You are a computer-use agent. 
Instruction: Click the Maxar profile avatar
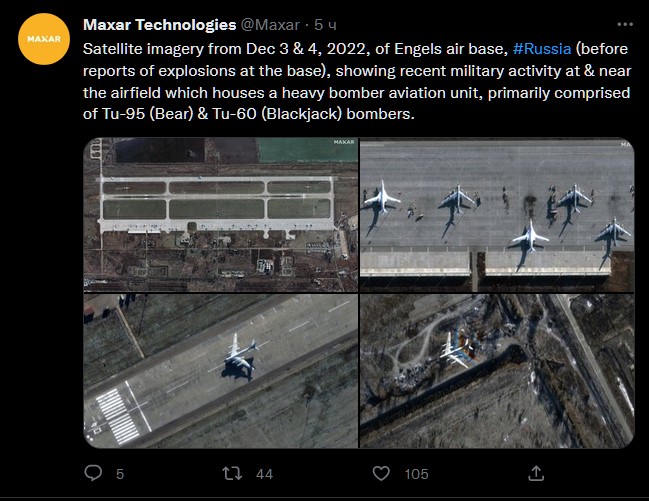[44, 39]
